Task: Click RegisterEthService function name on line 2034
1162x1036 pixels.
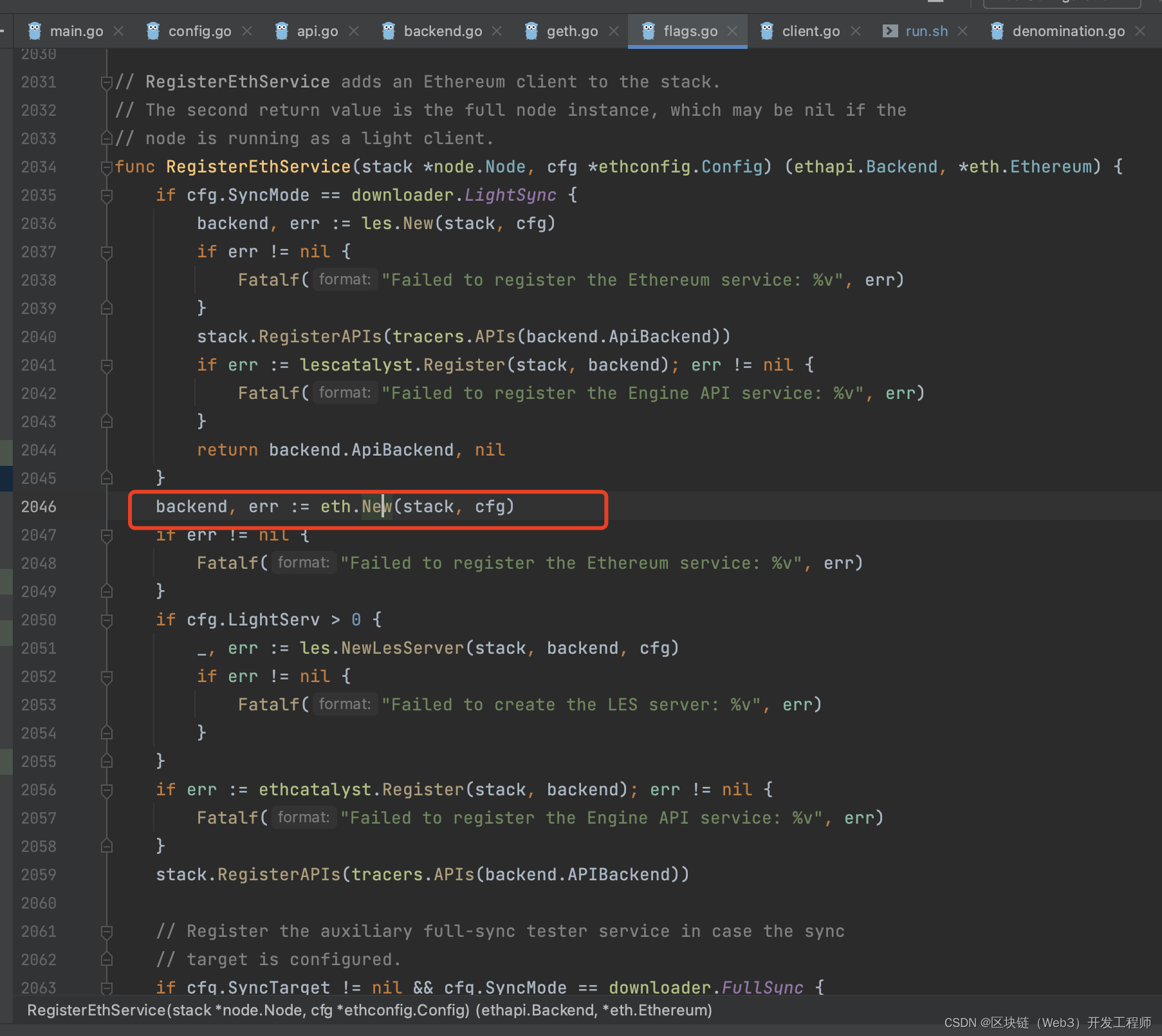Action: point(258,167)
